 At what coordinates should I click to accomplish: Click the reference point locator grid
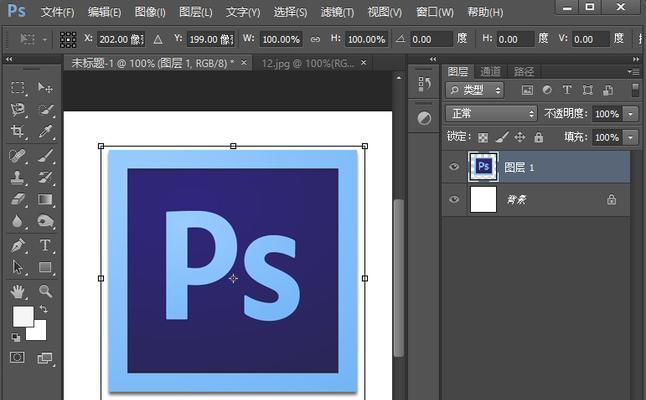click(68, 40)
